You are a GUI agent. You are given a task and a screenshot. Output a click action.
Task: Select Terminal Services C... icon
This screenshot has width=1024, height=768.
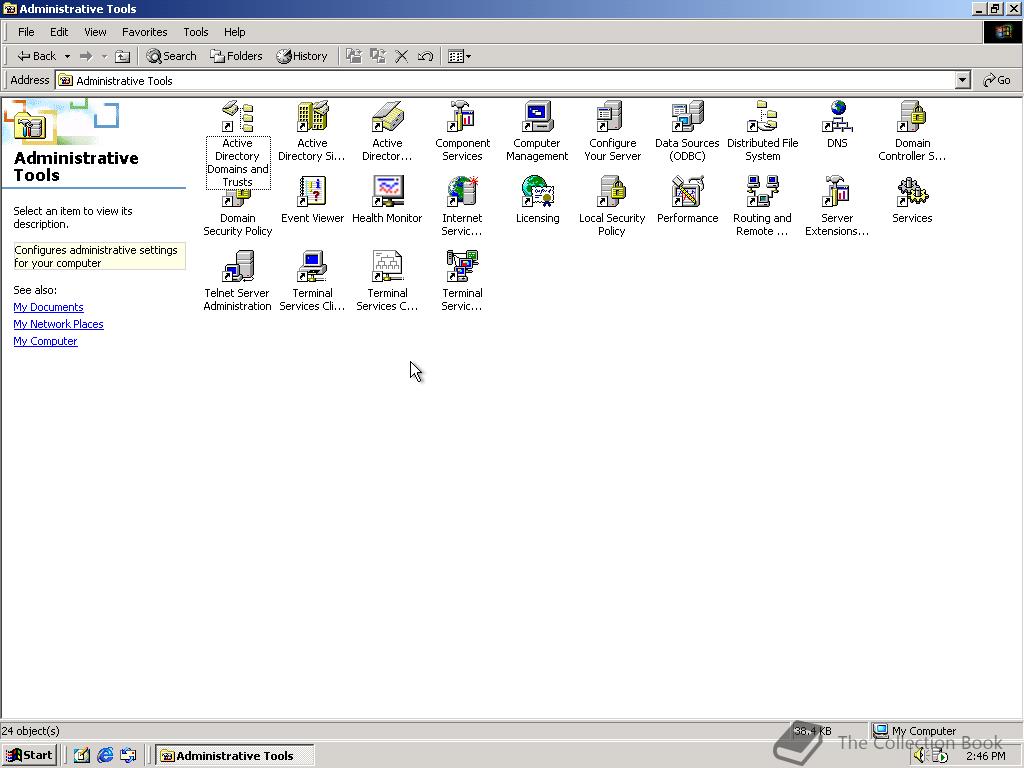(x=387, y=266)
